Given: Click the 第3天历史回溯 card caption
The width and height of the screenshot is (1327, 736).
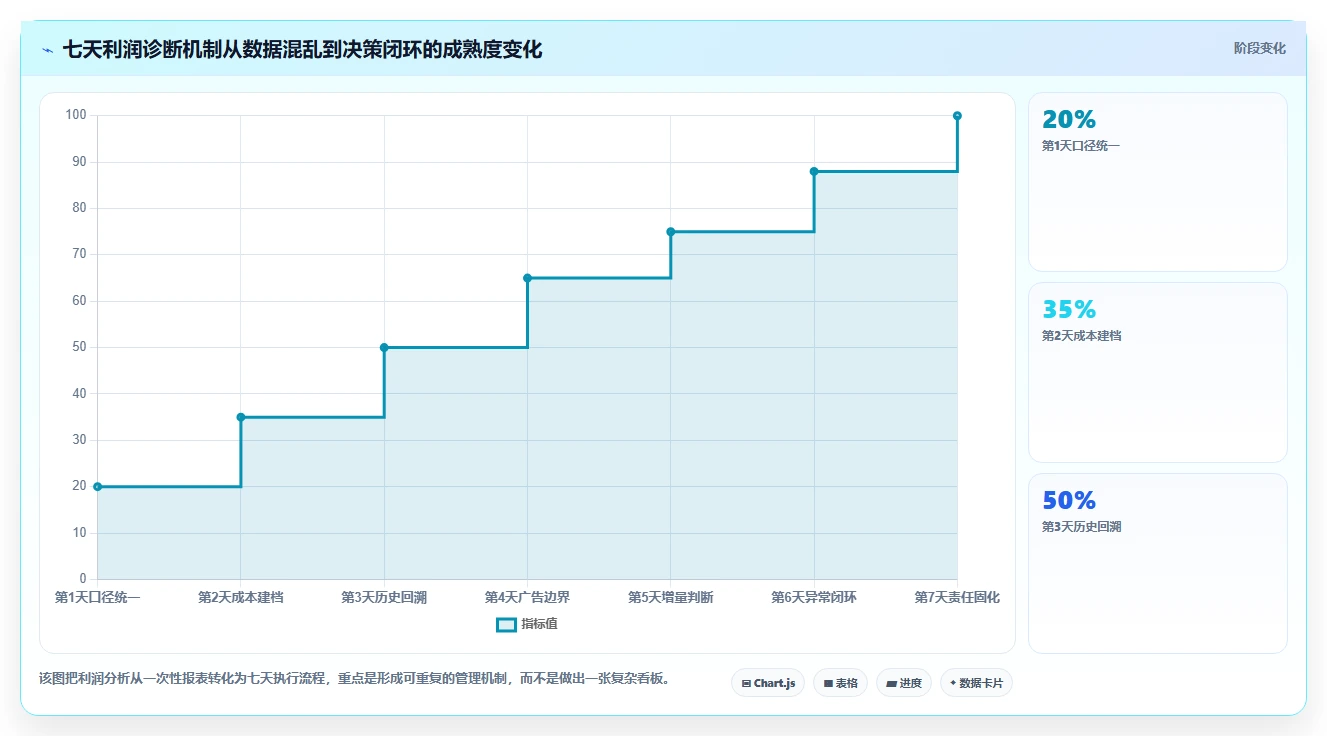Looking at the screenshot, I should 1081,527.
